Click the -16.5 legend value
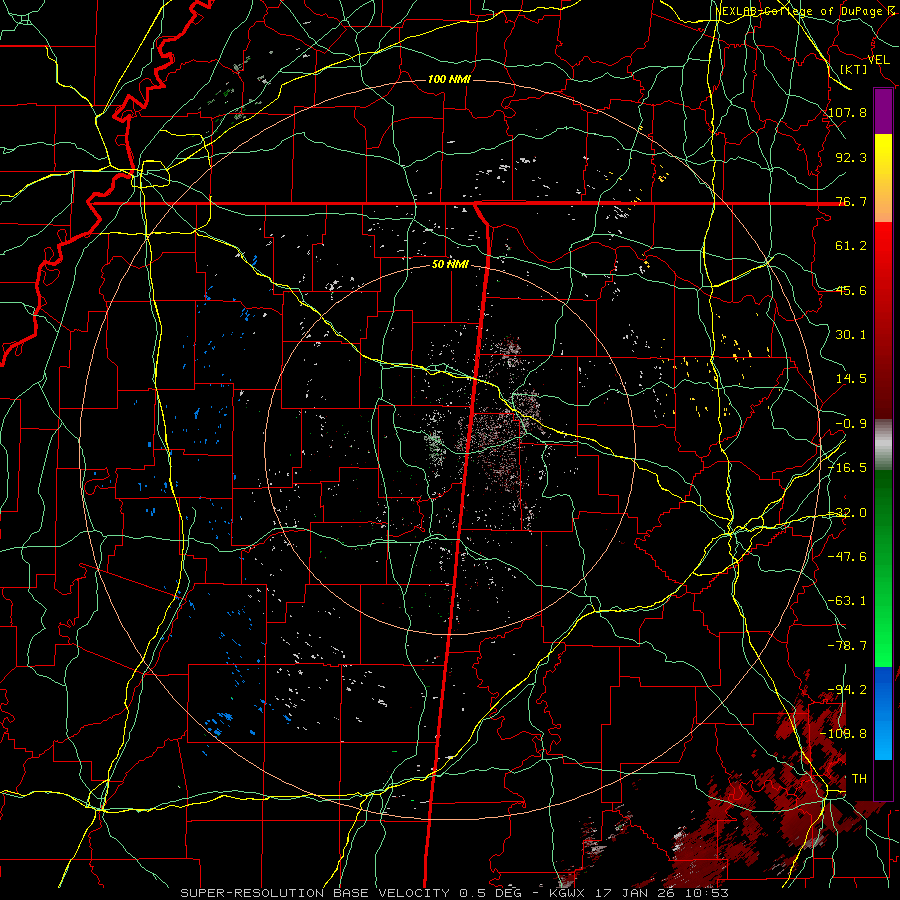 848,468
